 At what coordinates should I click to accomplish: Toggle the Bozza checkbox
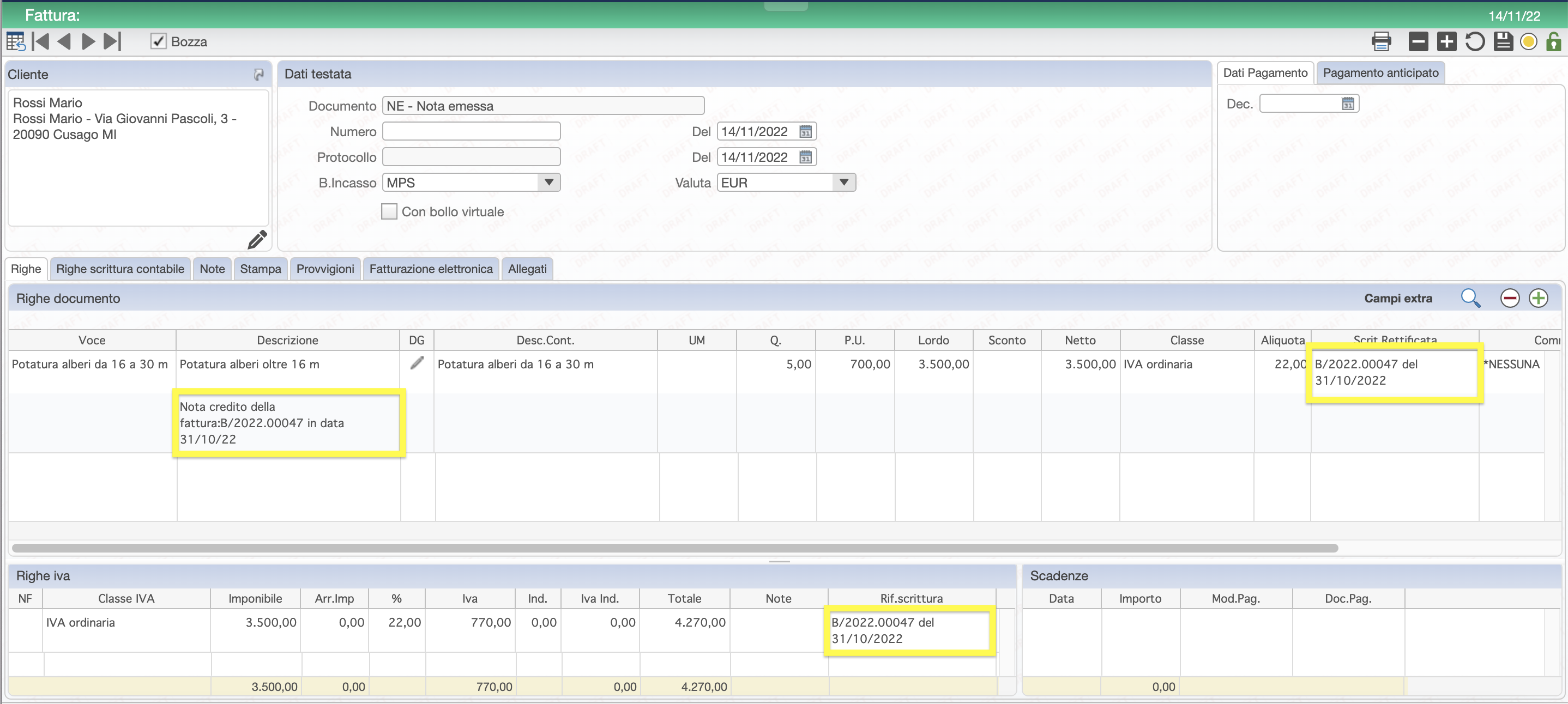pyautogui.click(x=158, y=41)
